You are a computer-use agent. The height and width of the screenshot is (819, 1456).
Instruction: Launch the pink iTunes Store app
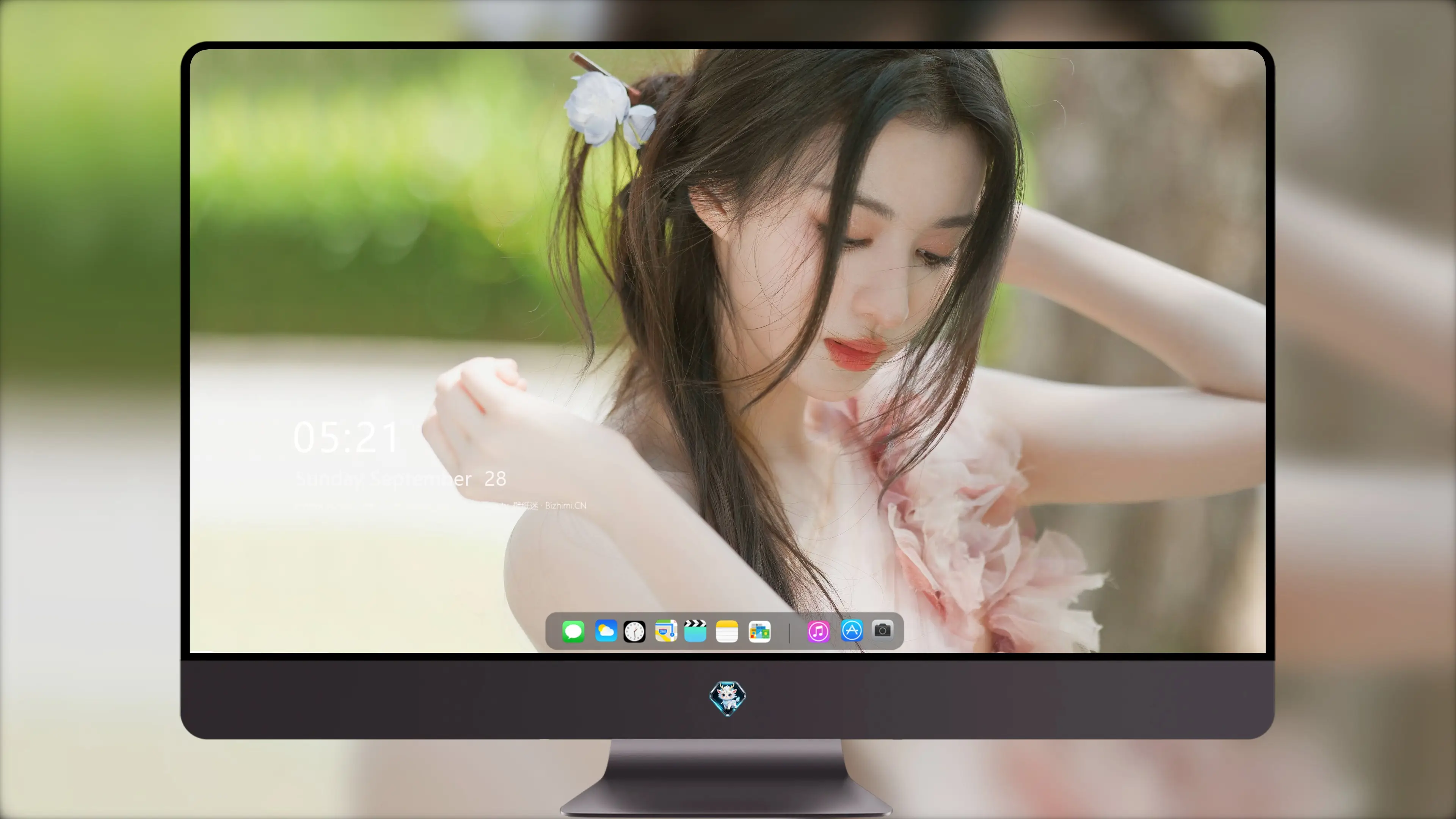819,631
